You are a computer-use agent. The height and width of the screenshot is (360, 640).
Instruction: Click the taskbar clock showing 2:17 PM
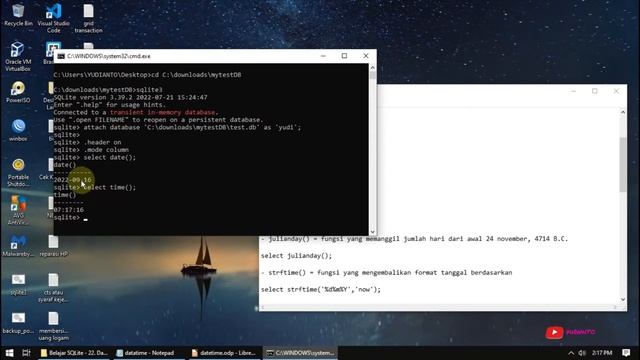(602, 353)
